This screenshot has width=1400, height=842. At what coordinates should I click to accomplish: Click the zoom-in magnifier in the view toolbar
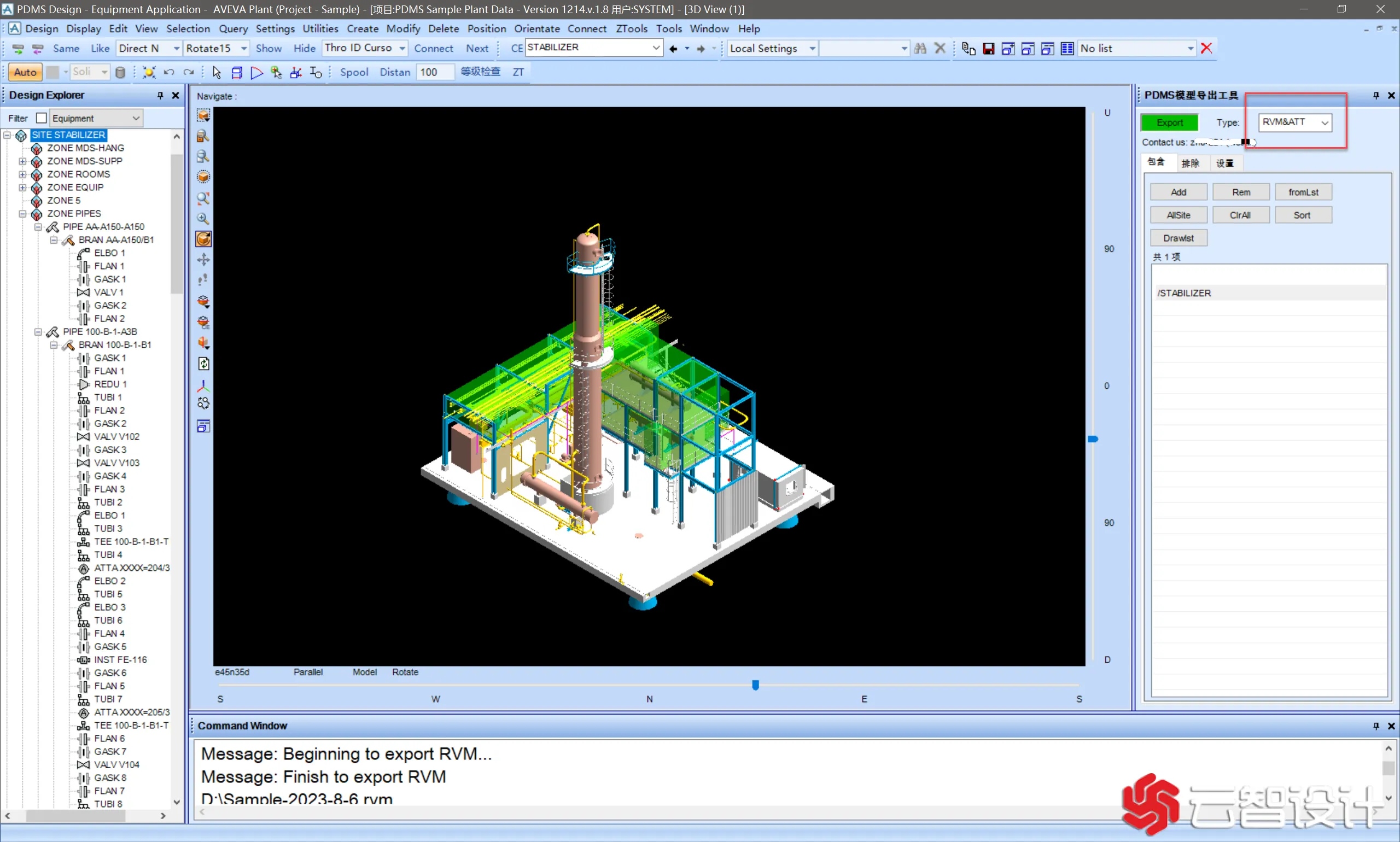(203, 219)
